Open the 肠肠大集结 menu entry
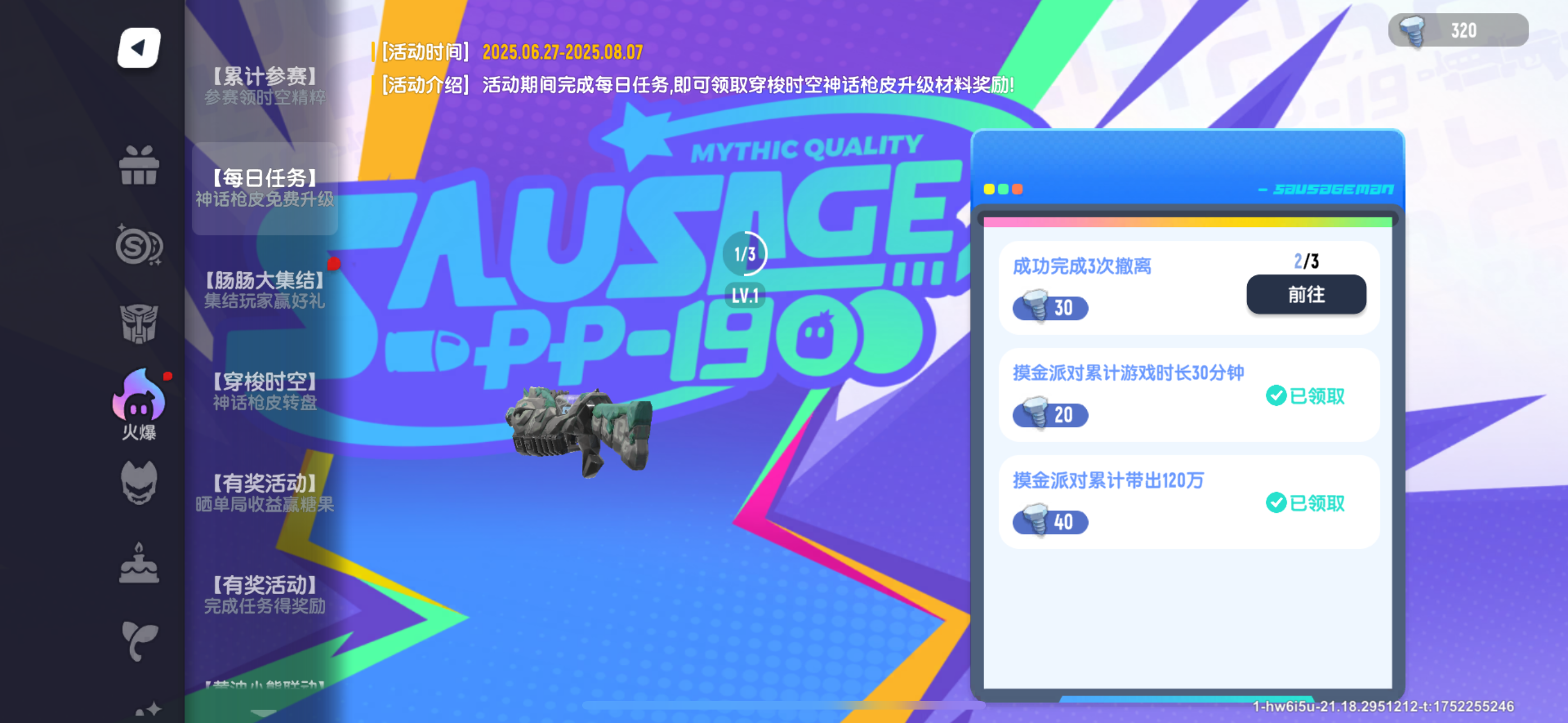 point(265,290)
